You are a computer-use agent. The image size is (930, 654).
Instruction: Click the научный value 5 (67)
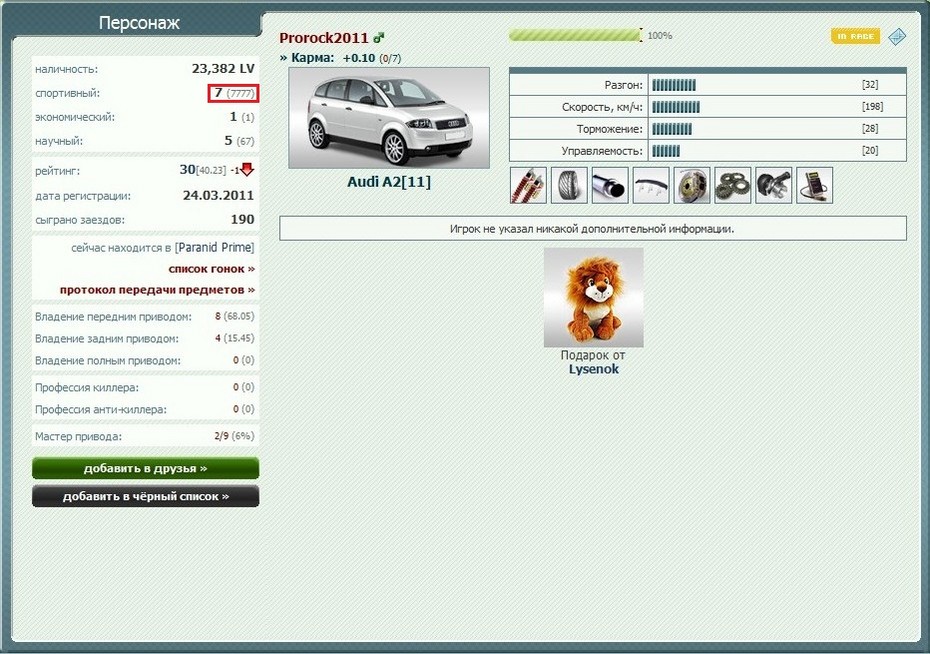pos(239,141)
